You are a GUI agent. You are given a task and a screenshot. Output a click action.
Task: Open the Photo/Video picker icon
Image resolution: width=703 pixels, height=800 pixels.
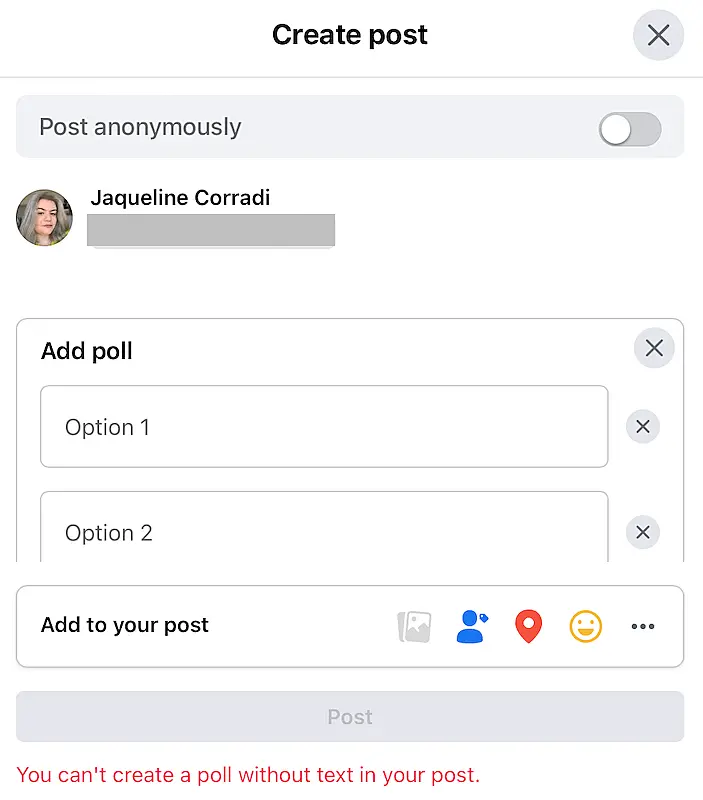[414, 626]
